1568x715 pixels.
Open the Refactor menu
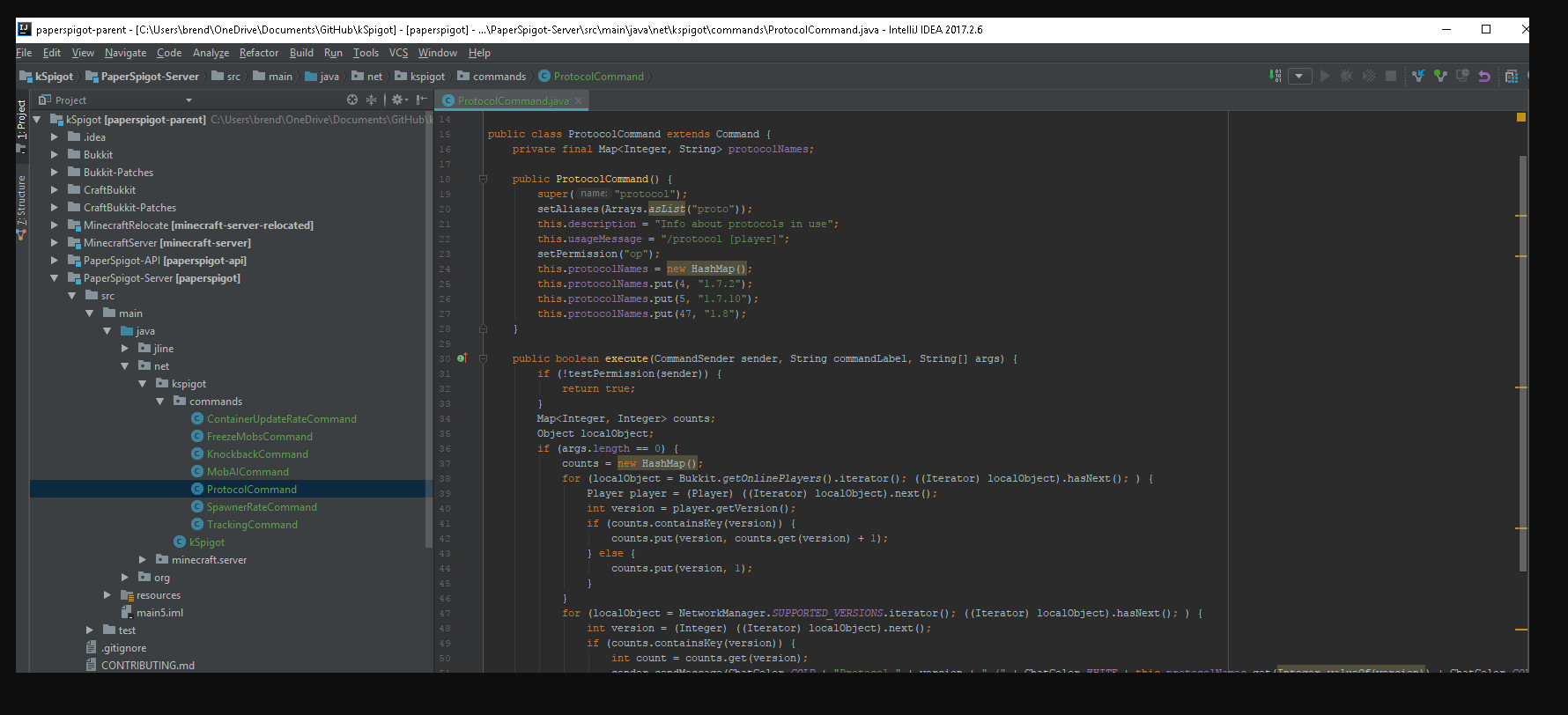pyautogui.click(x=258, y=53)
